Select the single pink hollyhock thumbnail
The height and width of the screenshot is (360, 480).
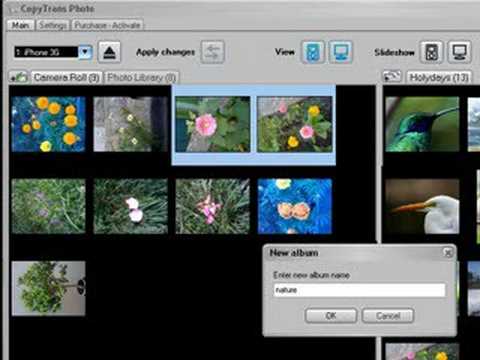coord(213,124)
